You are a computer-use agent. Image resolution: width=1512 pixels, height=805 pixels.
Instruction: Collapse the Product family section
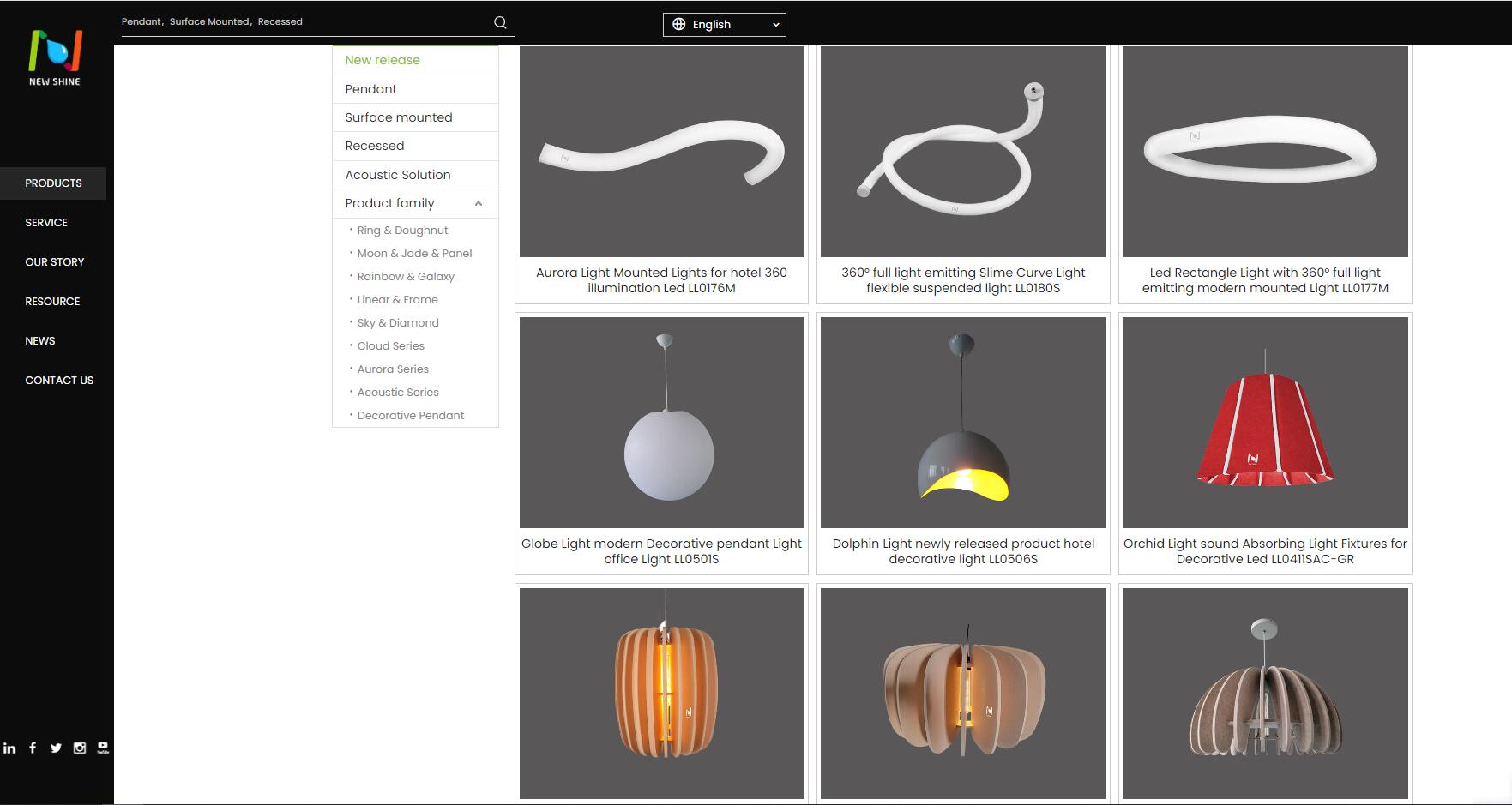[x=479, y=203]
